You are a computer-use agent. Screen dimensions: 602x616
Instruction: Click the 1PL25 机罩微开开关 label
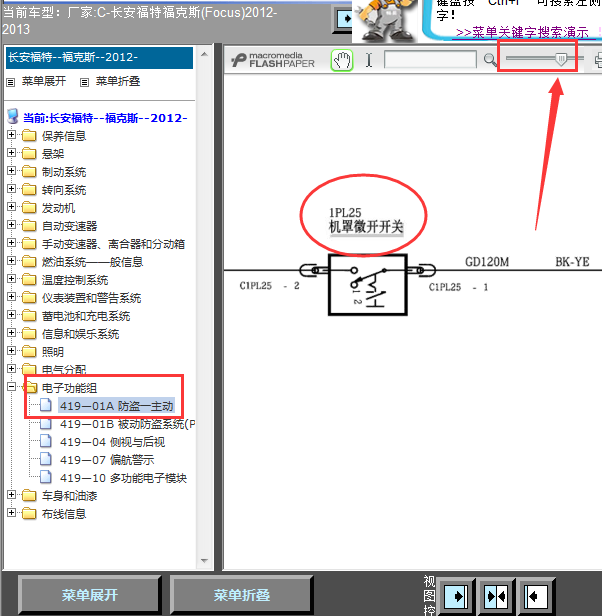pyautogui.click(x=365, y=220)
